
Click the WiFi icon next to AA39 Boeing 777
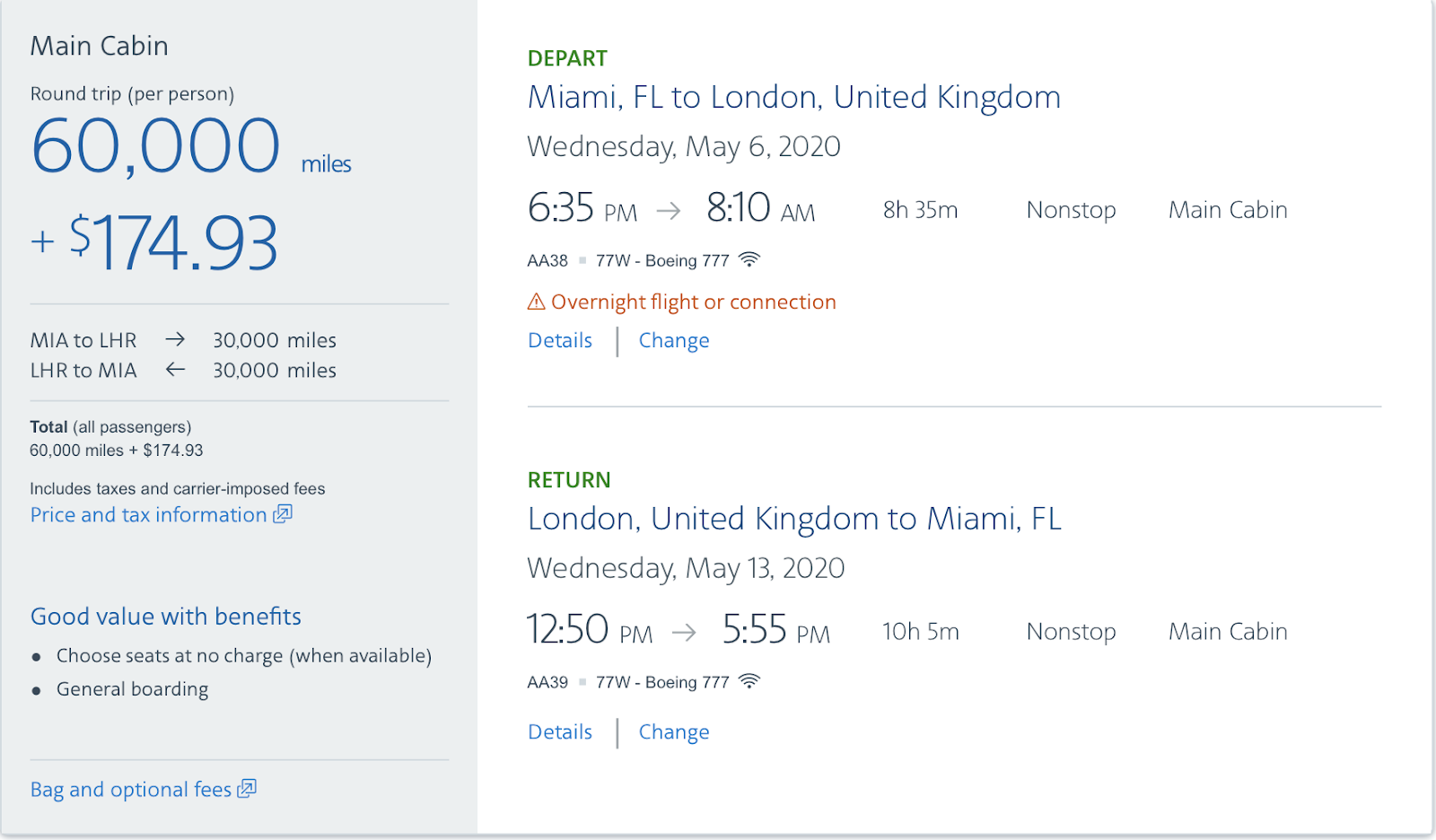(x=750, y=681)
